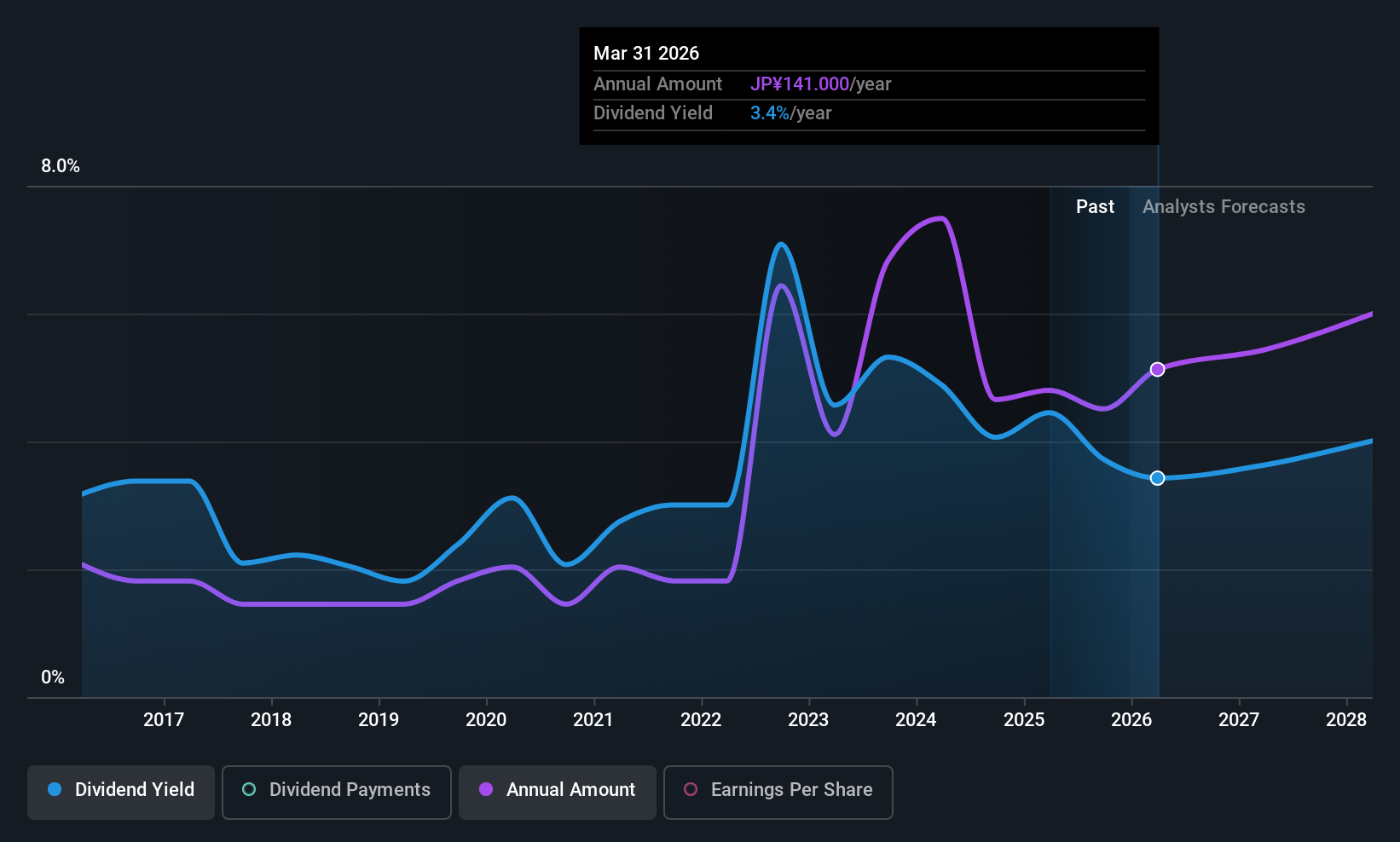Screen dimensions: 1400x842
Task: Click the JP¥141.000 annual amount in tooltip
Action: pos(800,84)
